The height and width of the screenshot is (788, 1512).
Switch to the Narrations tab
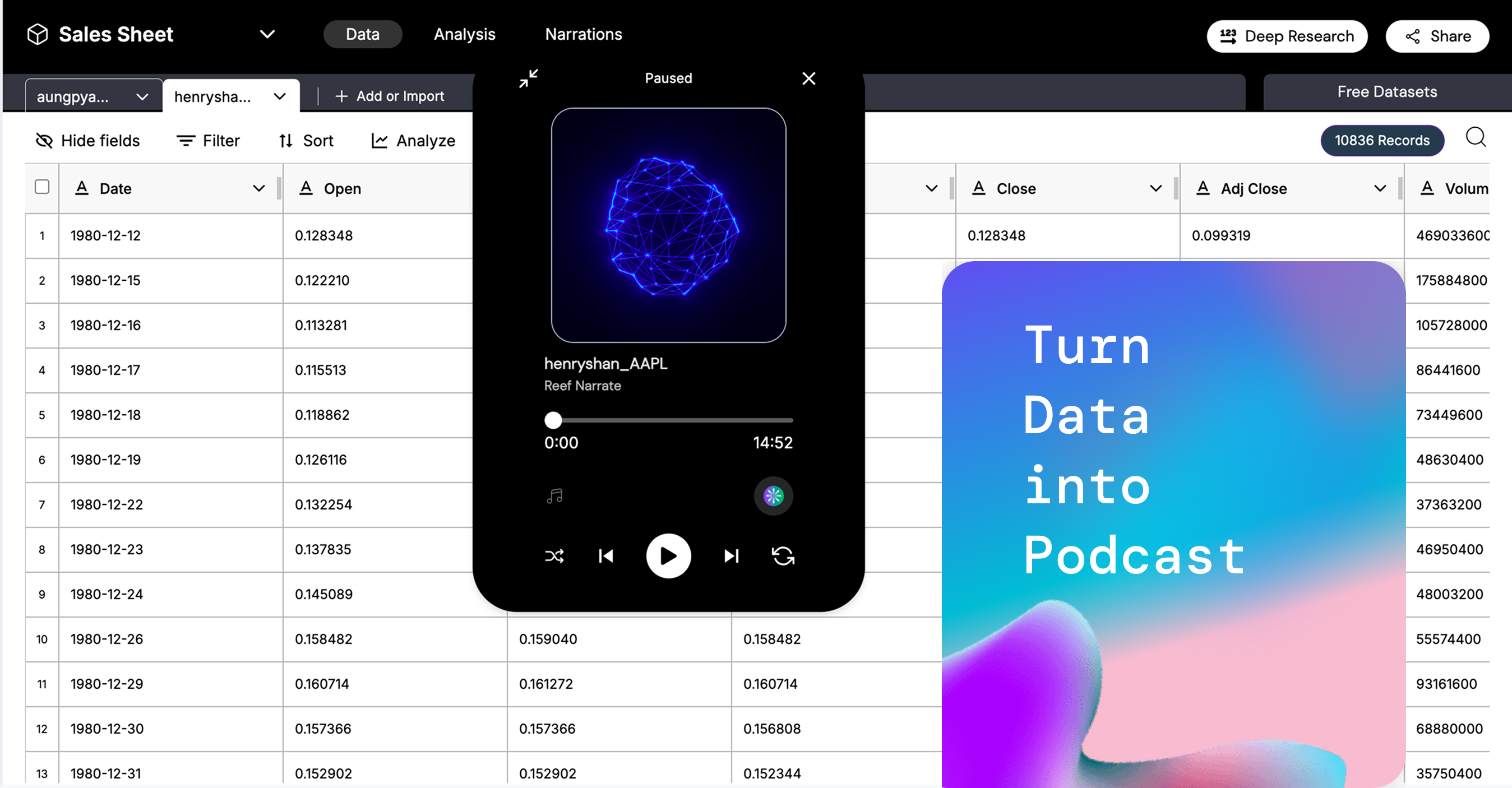(584, 34)
